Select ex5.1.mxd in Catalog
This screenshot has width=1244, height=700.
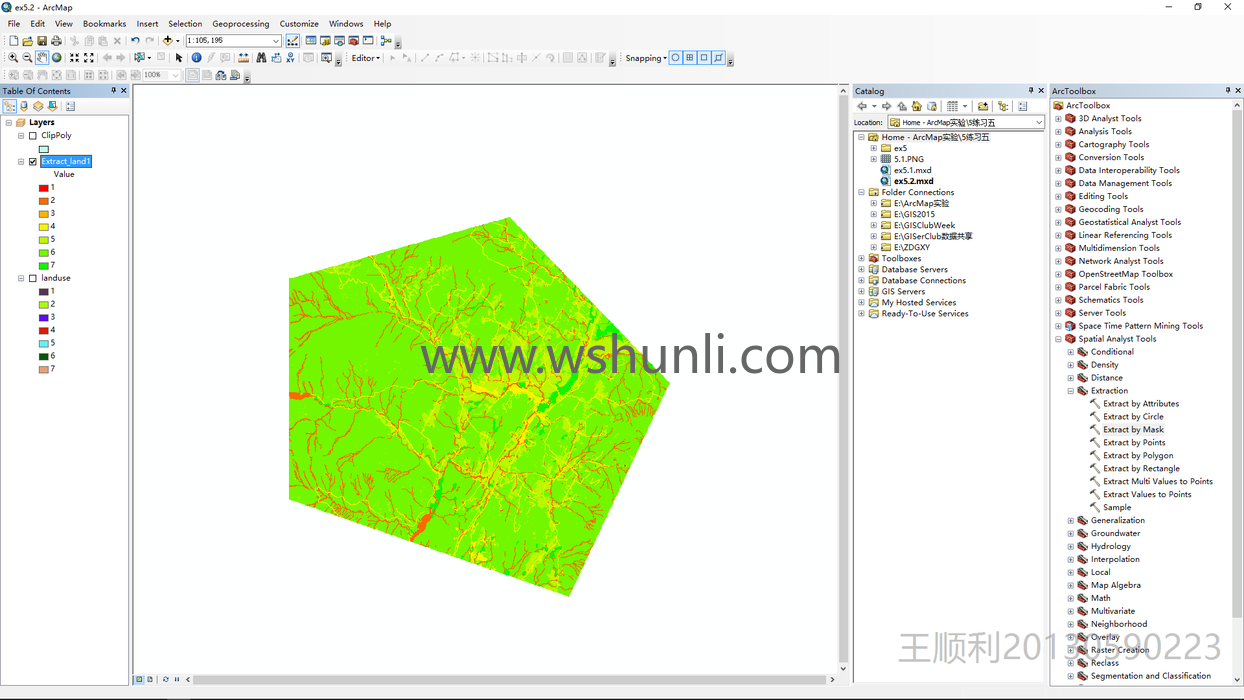click(912, 170)
